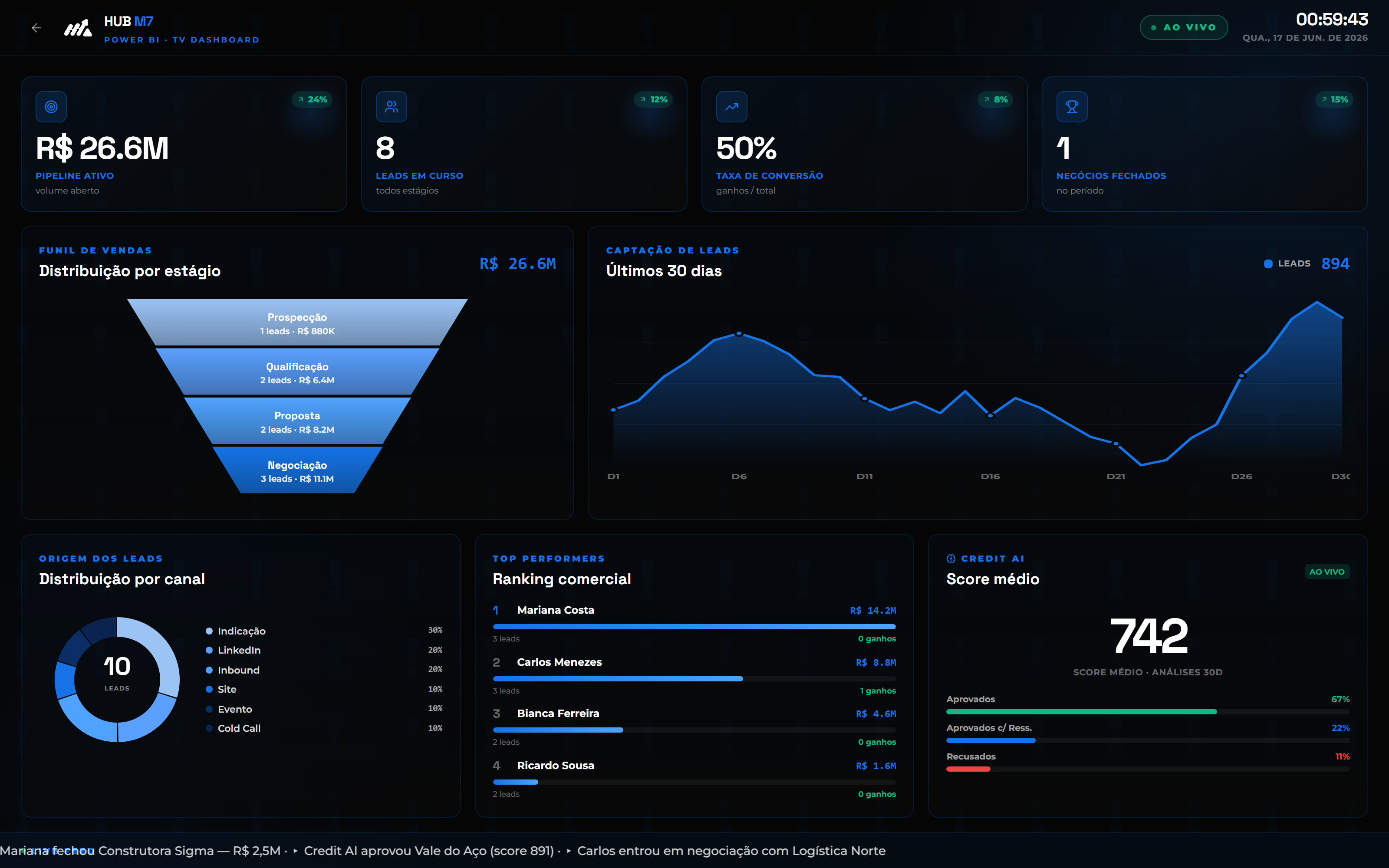Click the 24% growth badge on Pipeline Ativo

(312, 99)
